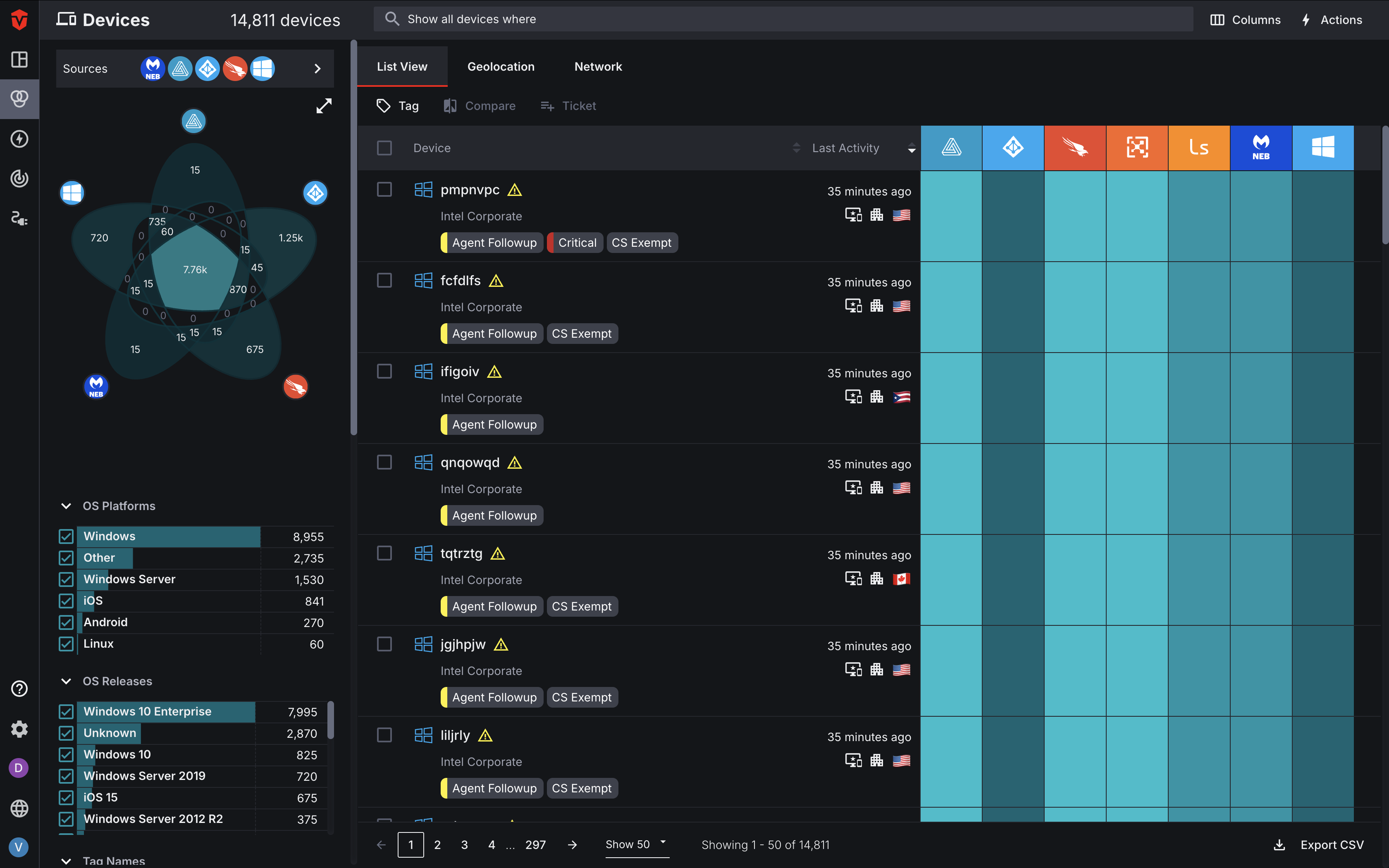The image size is (1389, 868).
Task: Open the Compare action
Action: (x=479, y=106)
